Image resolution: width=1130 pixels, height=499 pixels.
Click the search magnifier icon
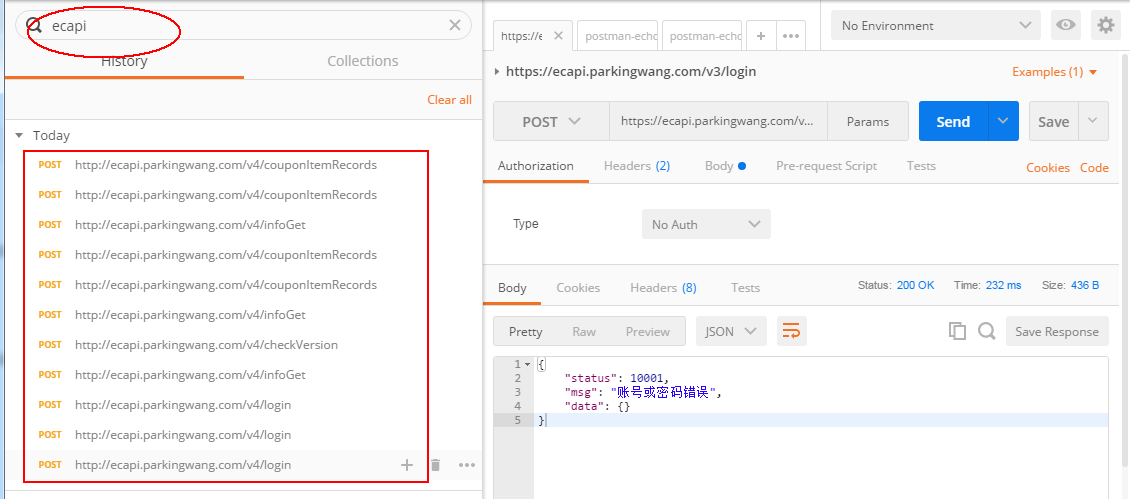click(x=35, y=26)
